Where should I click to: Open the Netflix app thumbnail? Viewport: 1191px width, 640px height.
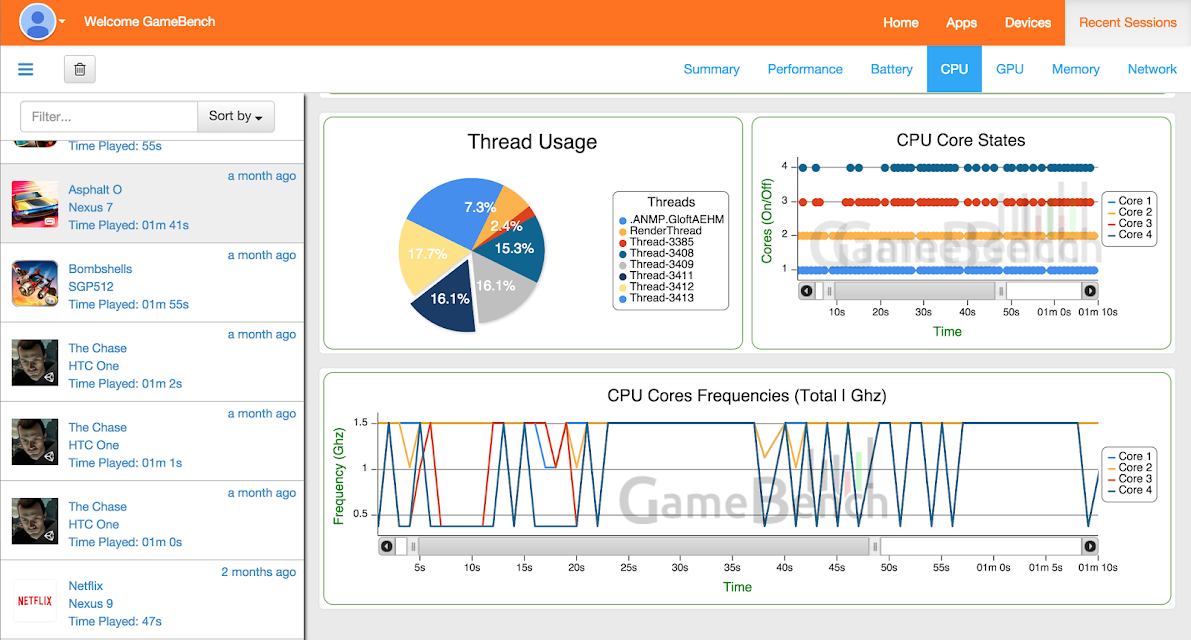point(35,601)
